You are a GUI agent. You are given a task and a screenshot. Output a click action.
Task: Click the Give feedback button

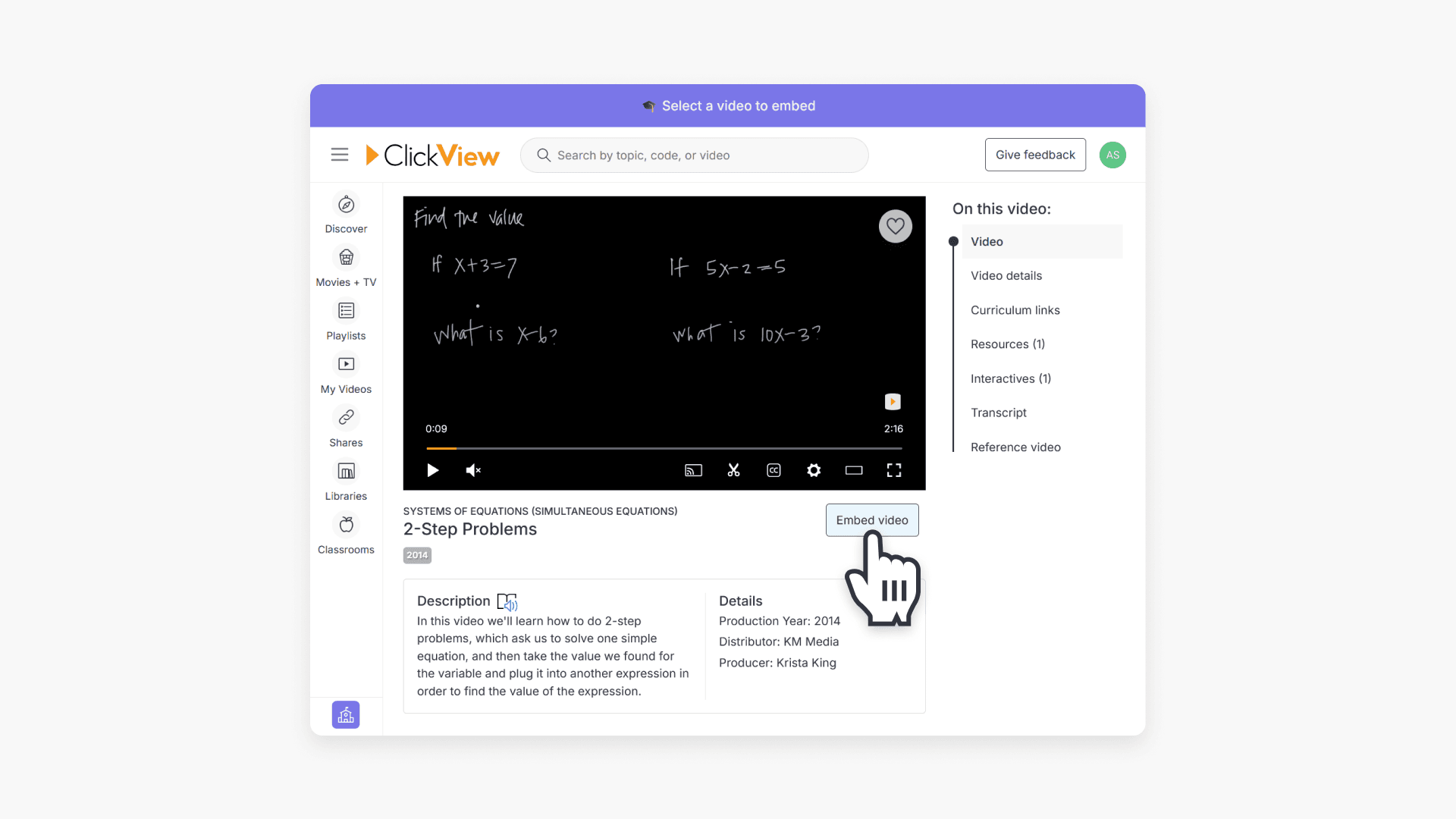[x=1035, y=155]
